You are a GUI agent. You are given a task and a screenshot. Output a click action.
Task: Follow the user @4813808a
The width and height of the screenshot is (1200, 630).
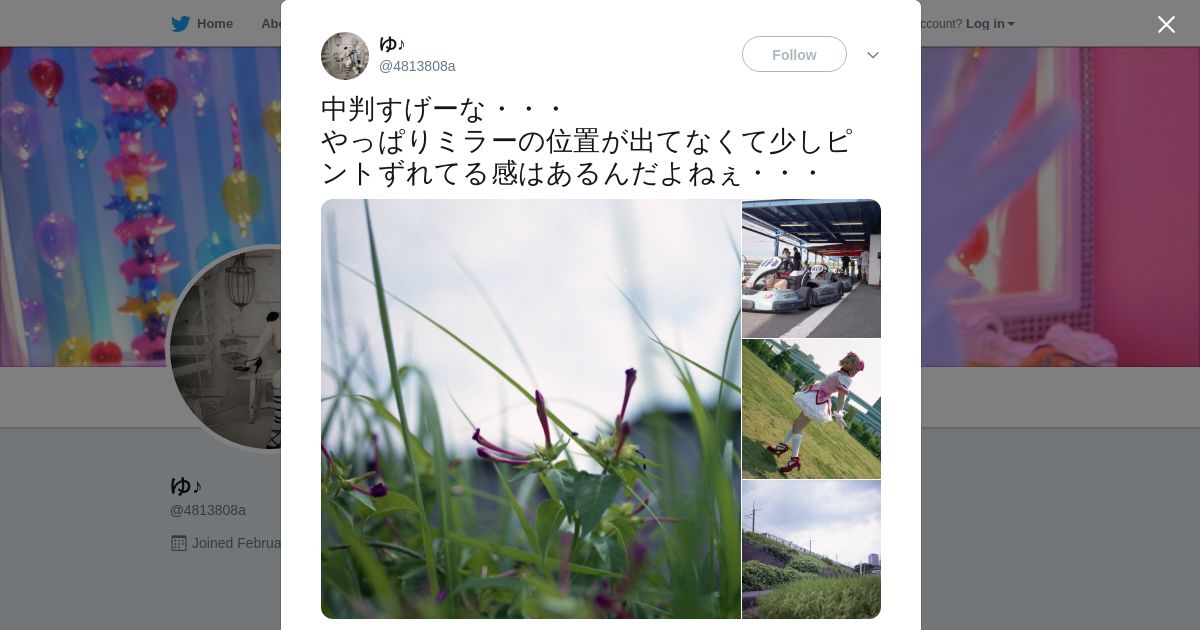pyautogui.click(x=794, y=54)
